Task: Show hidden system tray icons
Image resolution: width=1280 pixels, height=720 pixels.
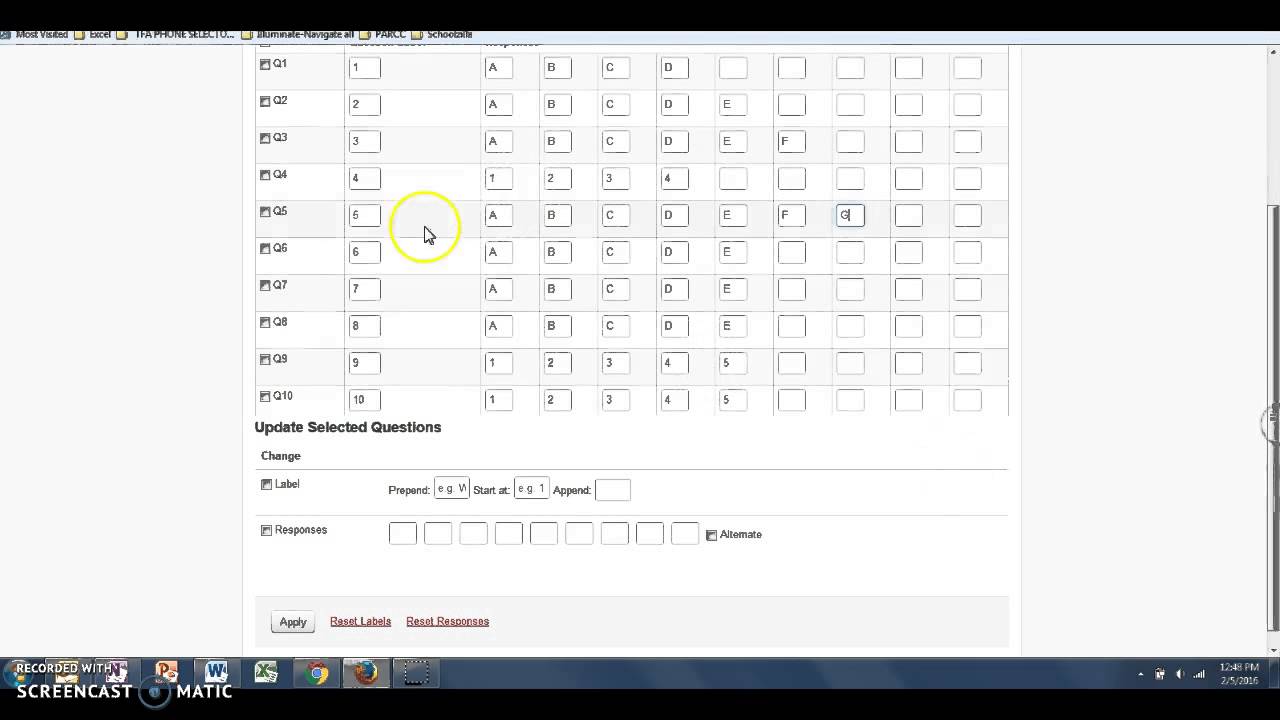Action: click(x=1141, y=674)
